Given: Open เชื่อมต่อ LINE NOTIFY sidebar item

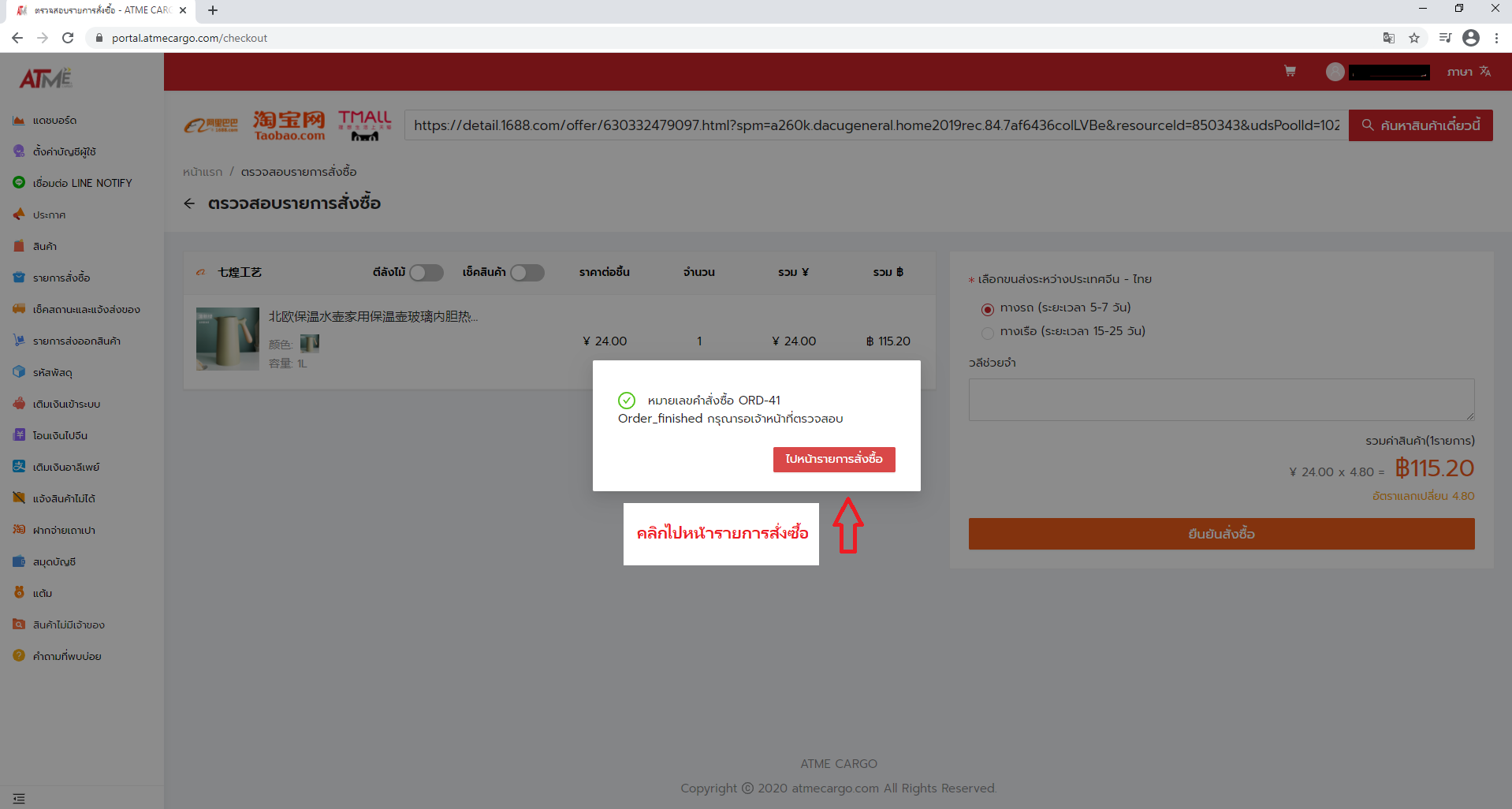Looking at the screenshot, I should (x=82, y=183).
